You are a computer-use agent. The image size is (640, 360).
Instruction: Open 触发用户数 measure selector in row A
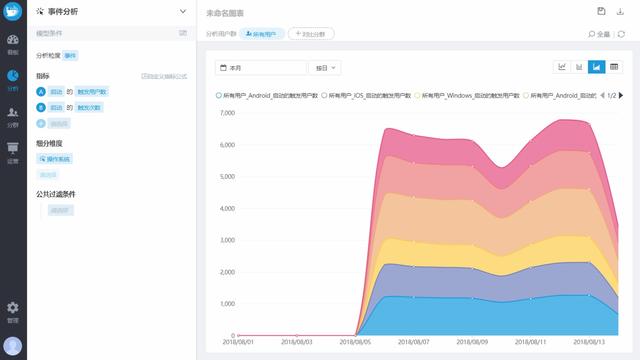(x=92, y=92)
